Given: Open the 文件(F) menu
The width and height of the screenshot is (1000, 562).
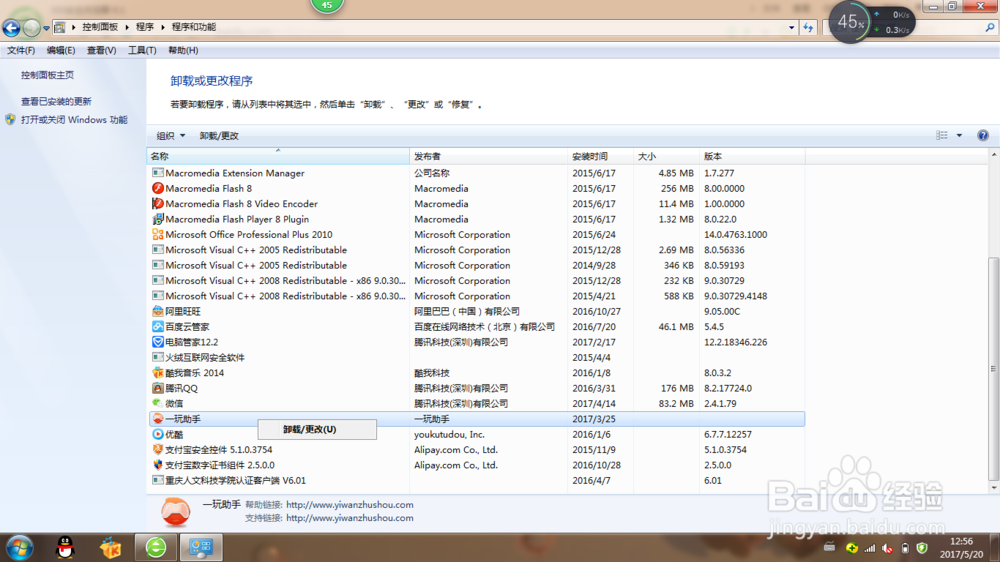Looking at the screenshot, I should tap(21, 50).
